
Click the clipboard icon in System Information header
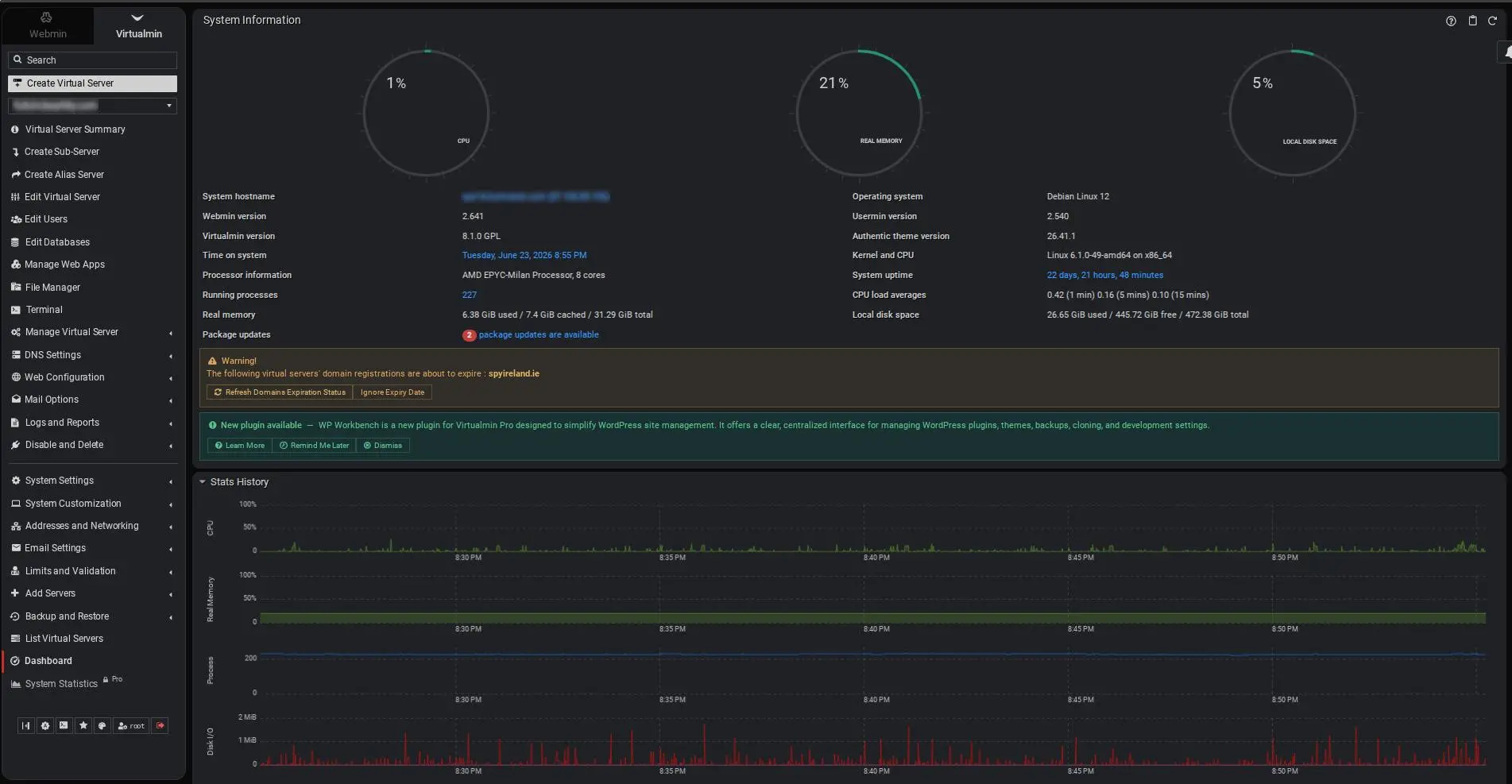(x=1472, y=21)
